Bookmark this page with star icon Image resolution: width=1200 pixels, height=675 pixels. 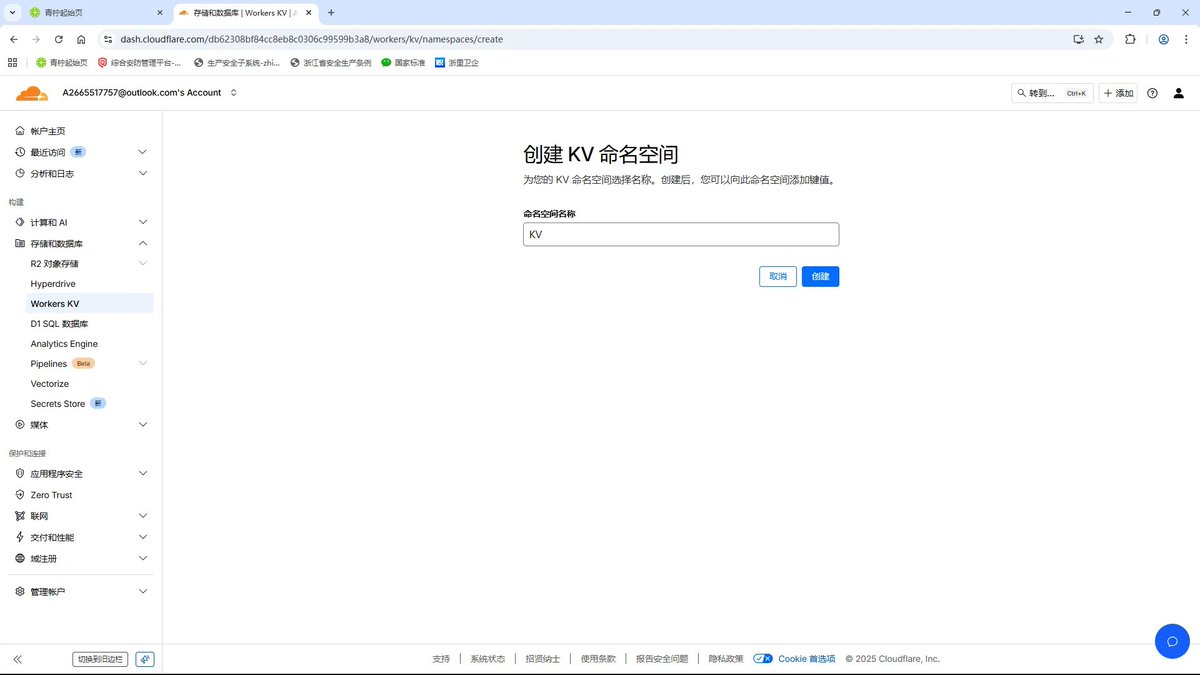1099,39
